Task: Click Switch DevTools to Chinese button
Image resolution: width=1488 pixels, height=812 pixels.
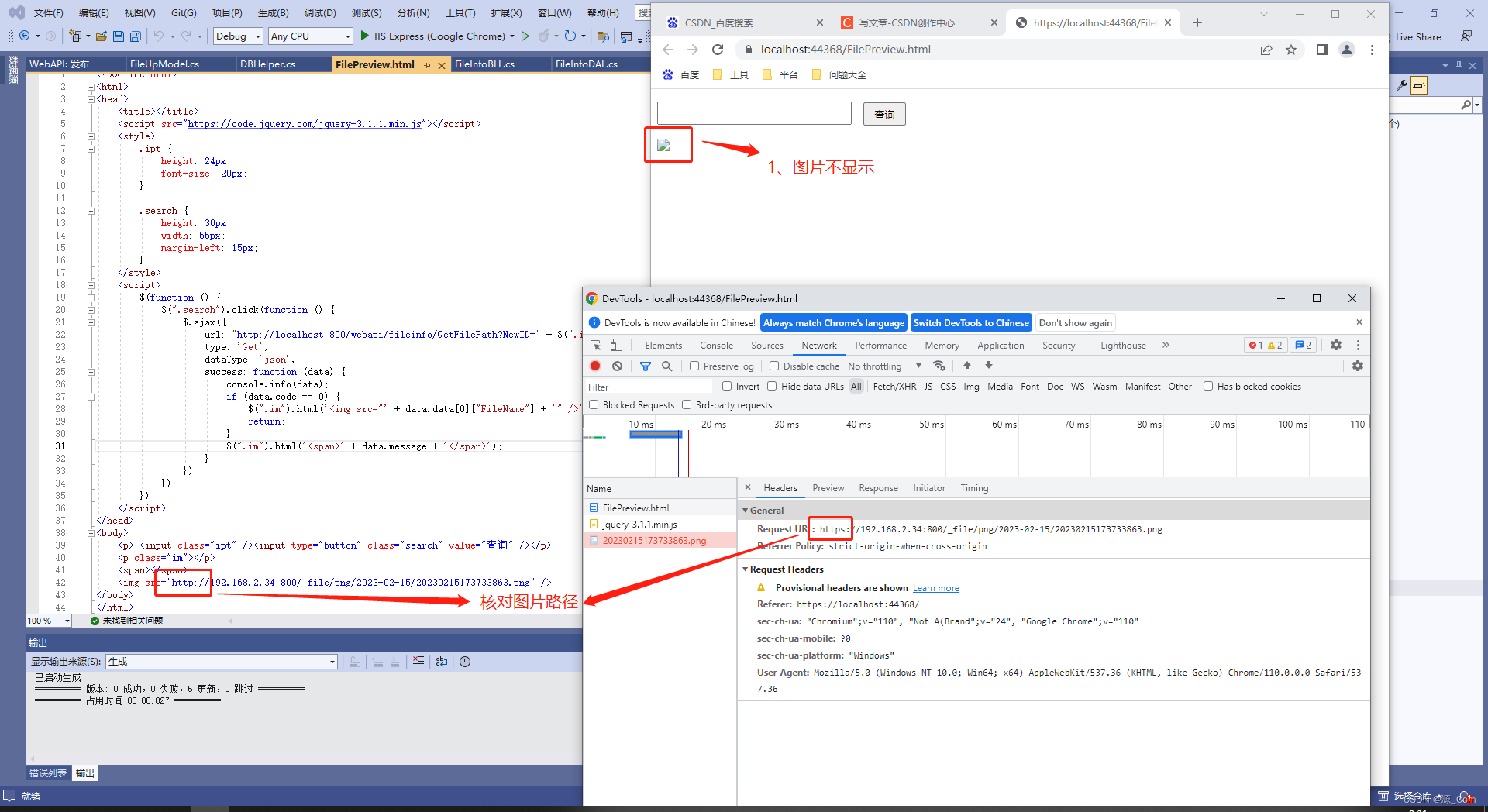Action: point(971,323)
